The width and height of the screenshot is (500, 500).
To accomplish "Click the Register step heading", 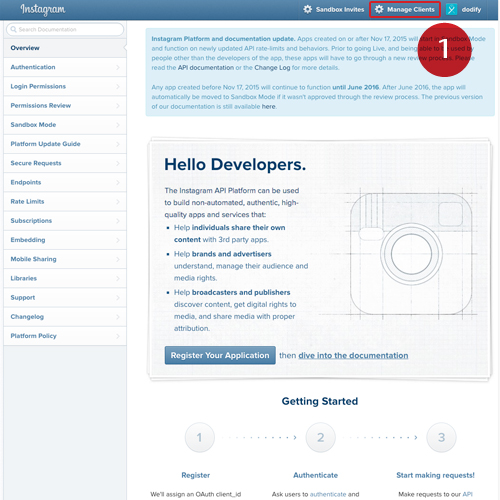I will (196, 475).
